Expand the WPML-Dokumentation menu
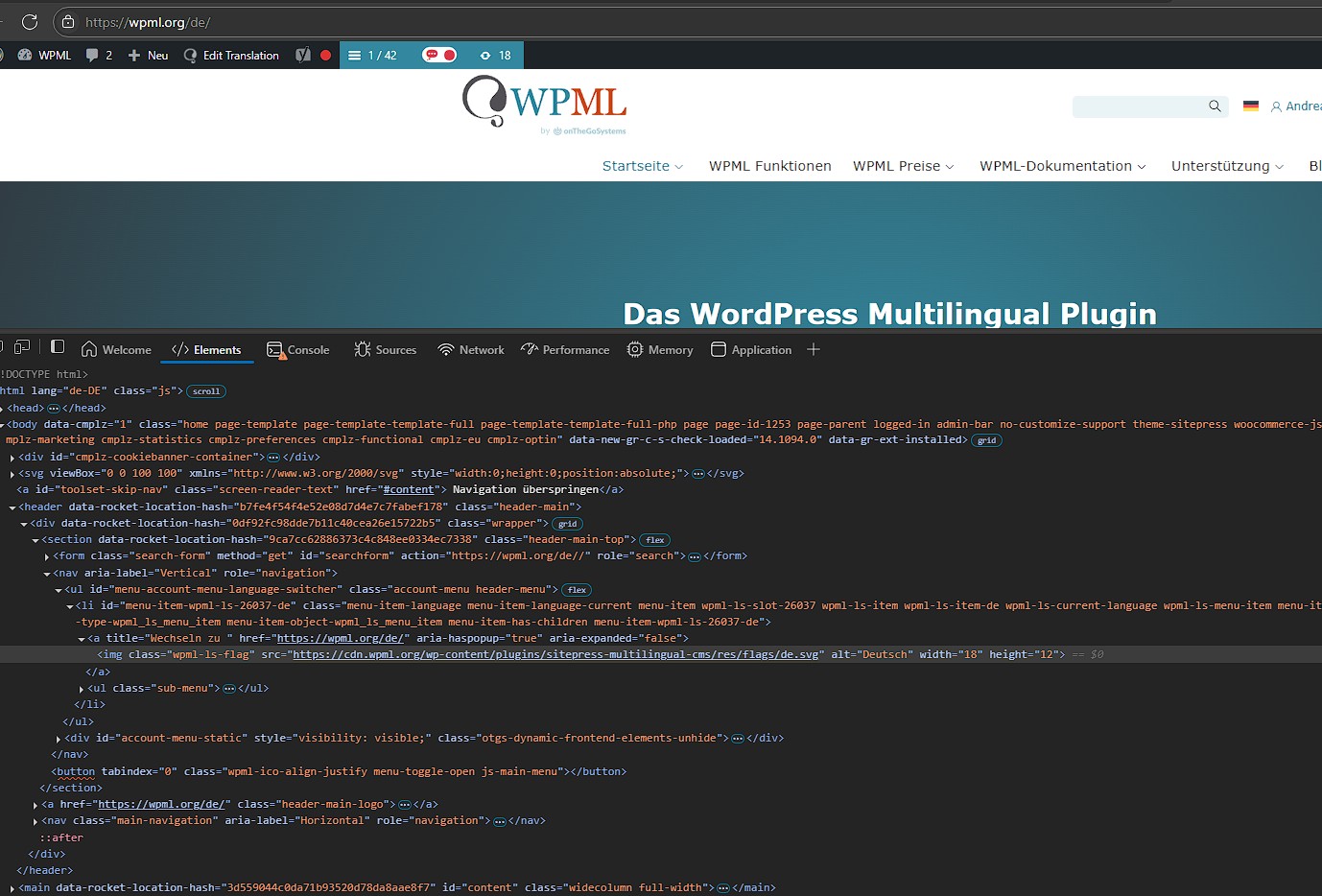The image size is (1322, 896). point(1063,166)
